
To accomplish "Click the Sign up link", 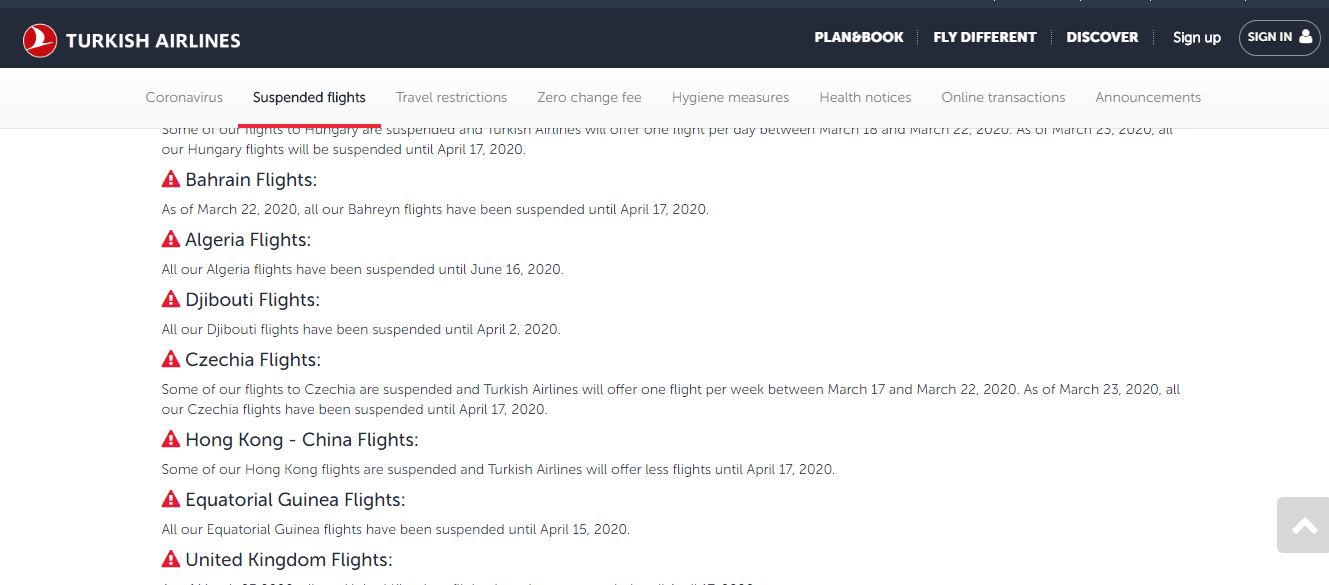I will click(1196, 37).
